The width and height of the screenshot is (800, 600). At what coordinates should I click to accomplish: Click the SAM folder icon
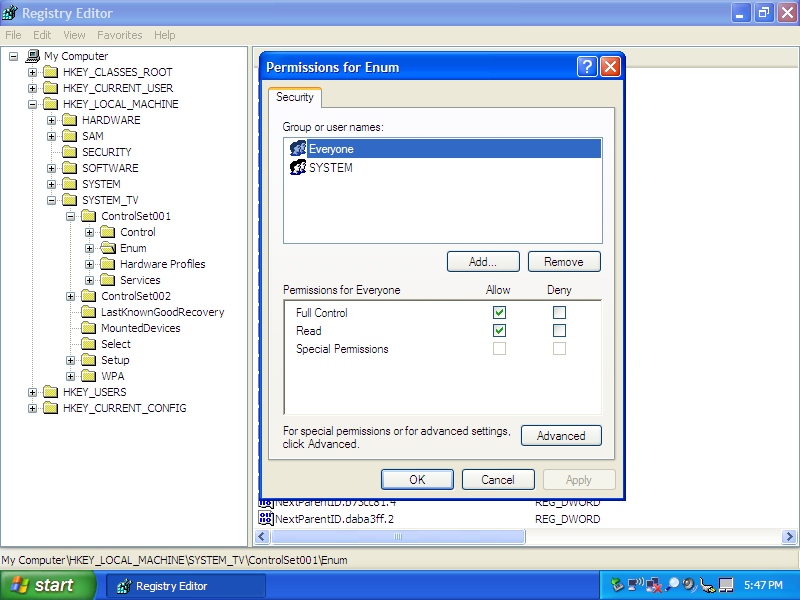tap(69, 136)
